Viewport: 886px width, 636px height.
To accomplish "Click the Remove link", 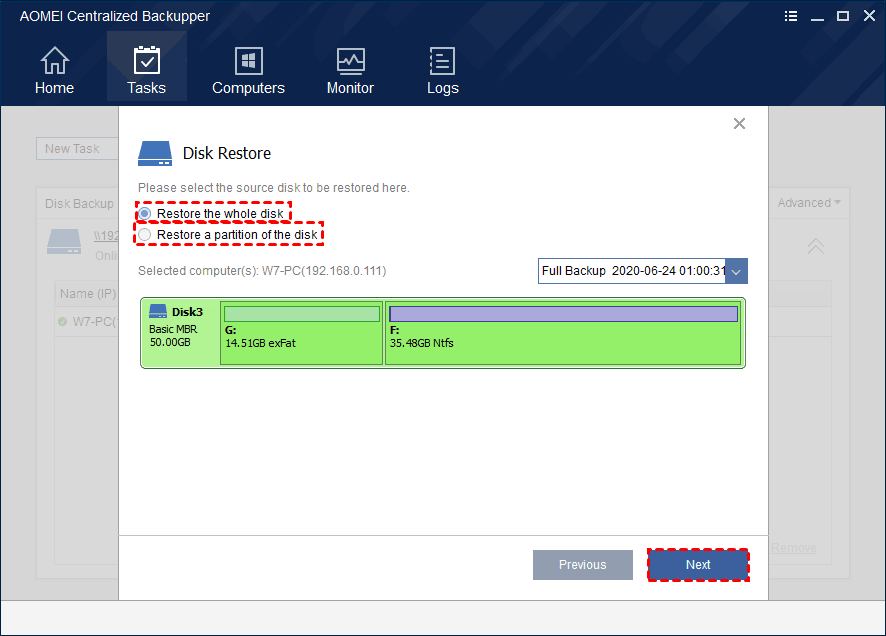I will [x=793, y=548].
